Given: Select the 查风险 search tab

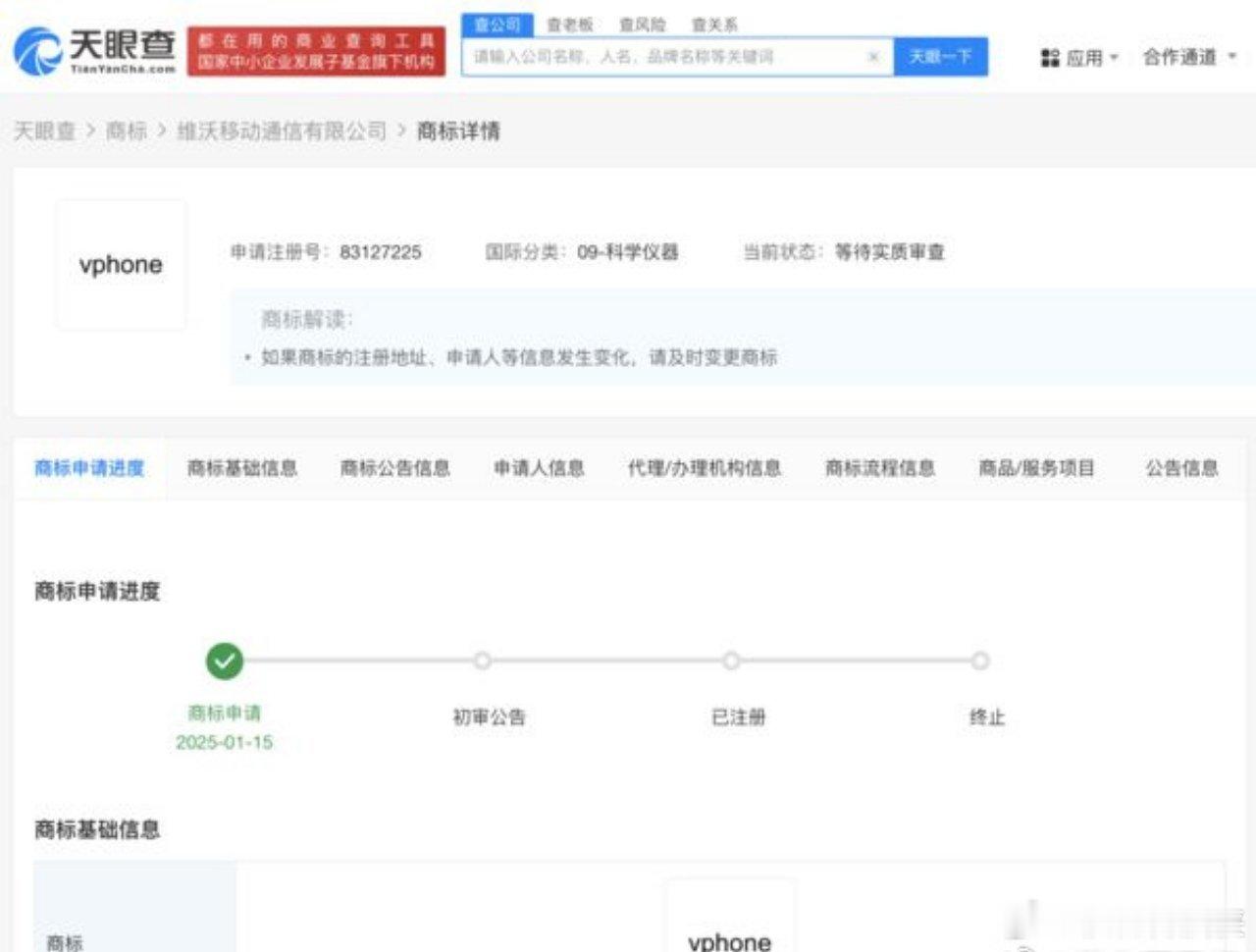Looking at the screenshot, I should click(x=643, y=25).
